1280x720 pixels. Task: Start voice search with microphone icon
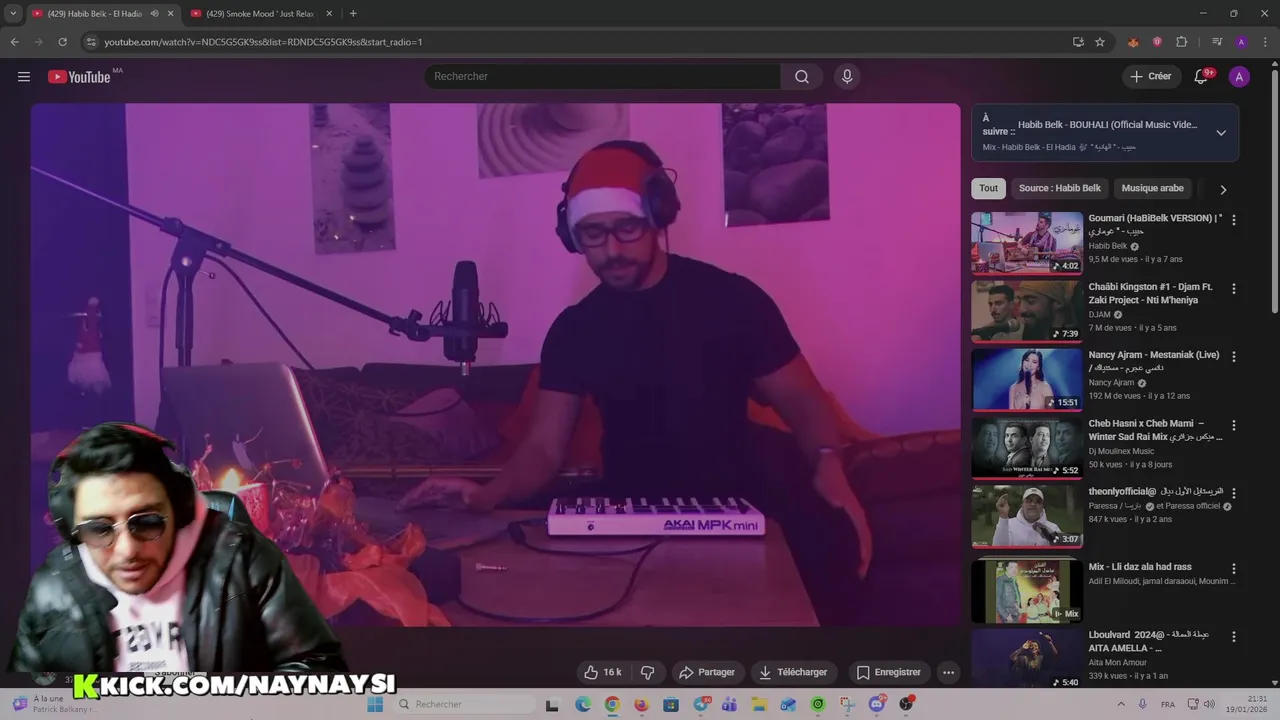click(x=847, y=77)
